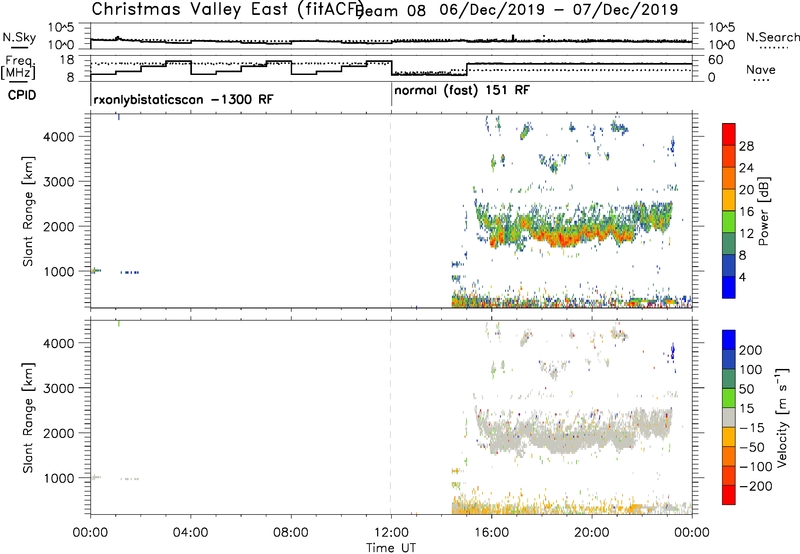Click the 'rxonlybistaticscan -1300 RF' label

click(183, 99)
